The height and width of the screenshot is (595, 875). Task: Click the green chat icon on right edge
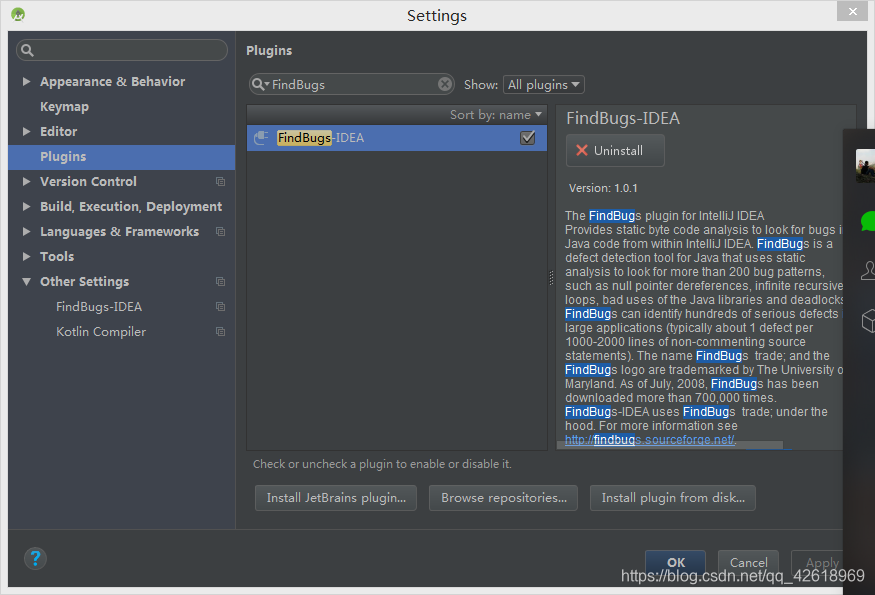[x=868, y=221]
